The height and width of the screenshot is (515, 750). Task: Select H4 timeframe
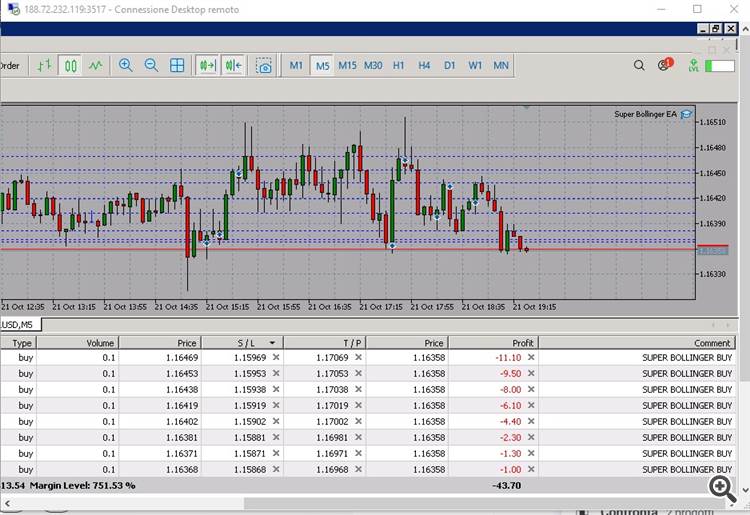(x=424, y=66)
